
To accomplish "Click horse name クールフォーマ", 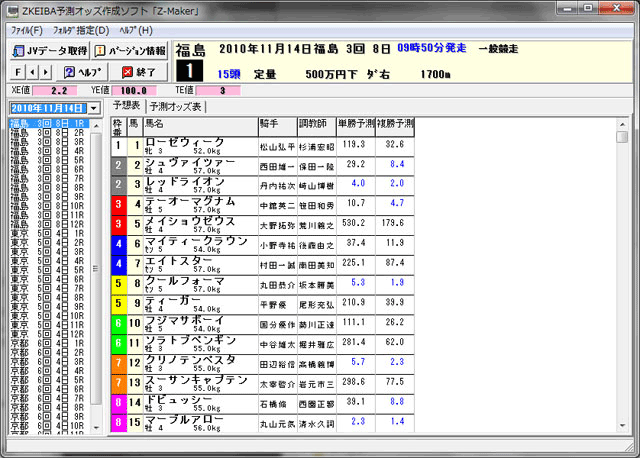I will click(x=185, y=280).
